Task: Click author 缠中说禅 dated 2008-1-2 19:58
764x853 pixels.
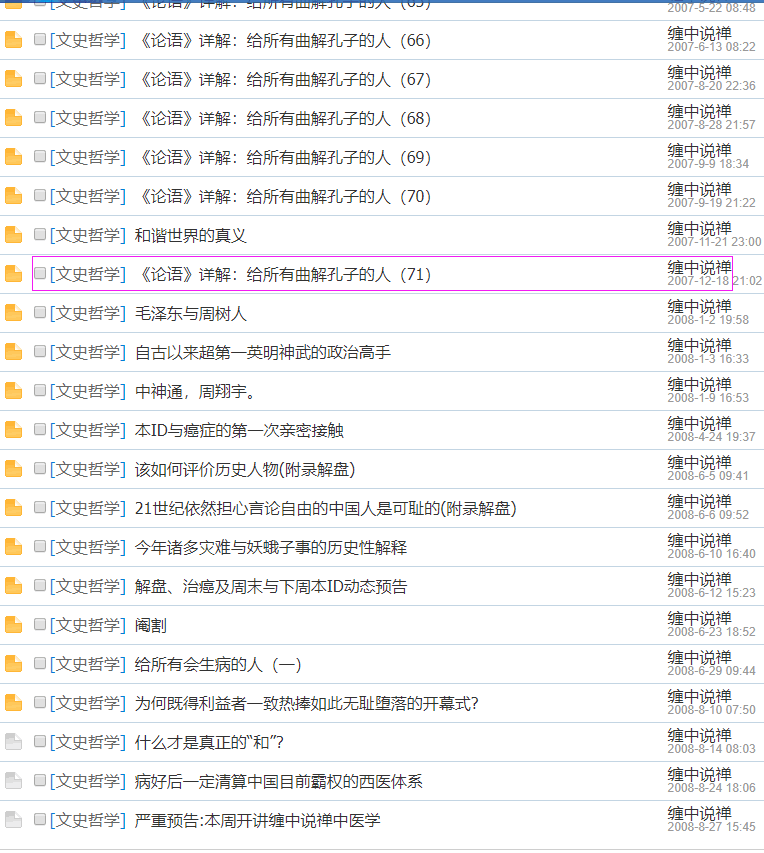Action: click(699, 307)
